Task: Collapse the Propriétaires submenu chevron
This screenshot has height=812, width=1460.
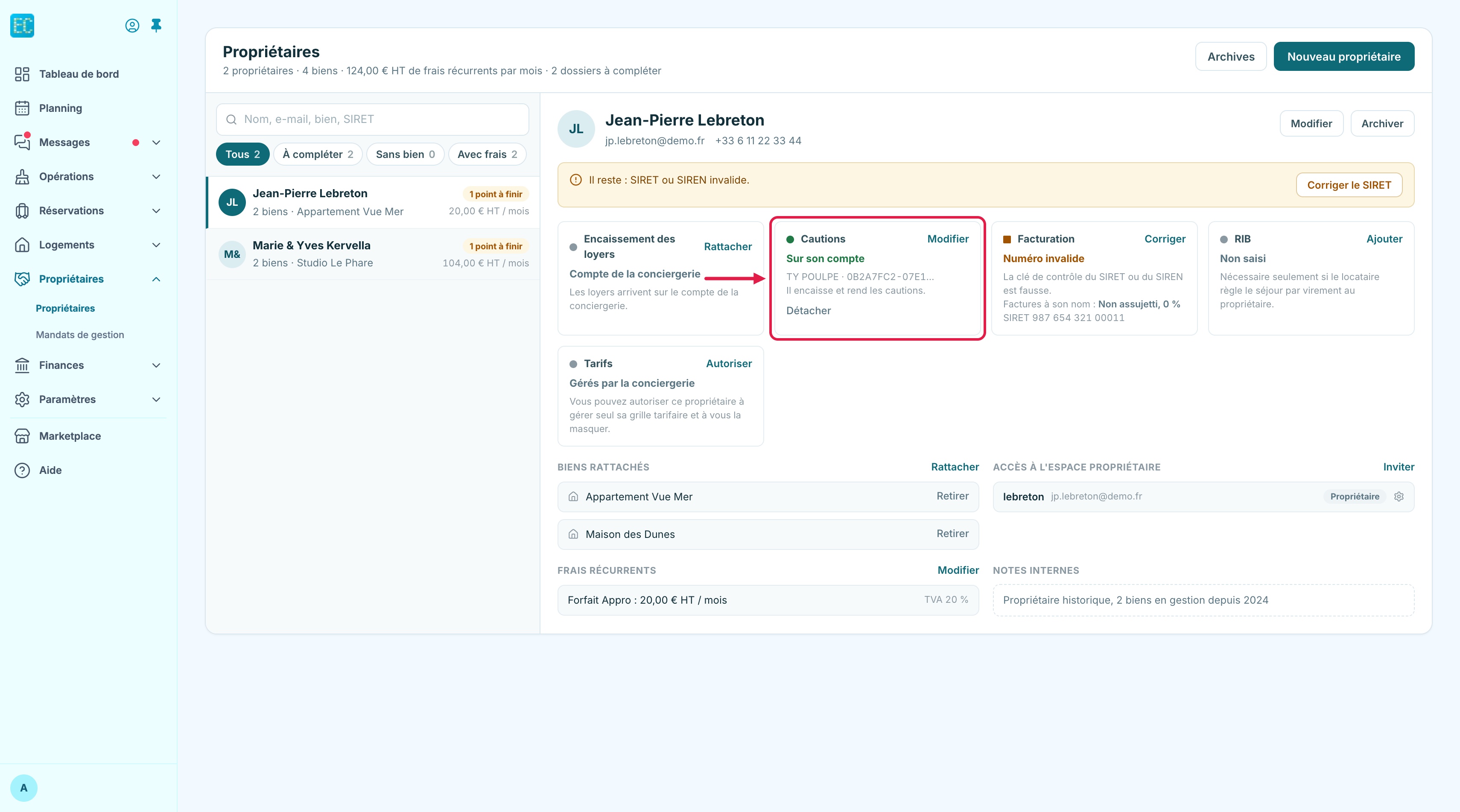Action: [156, 279]
